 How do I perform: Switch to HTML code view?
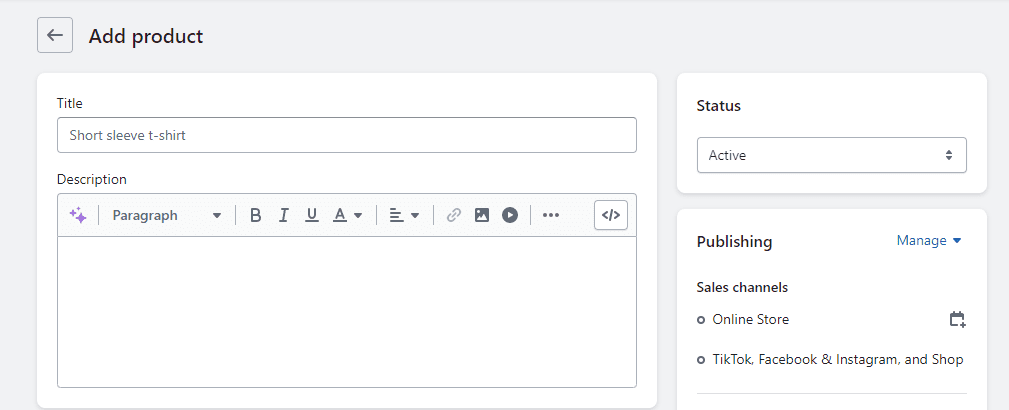click(611, 215)
